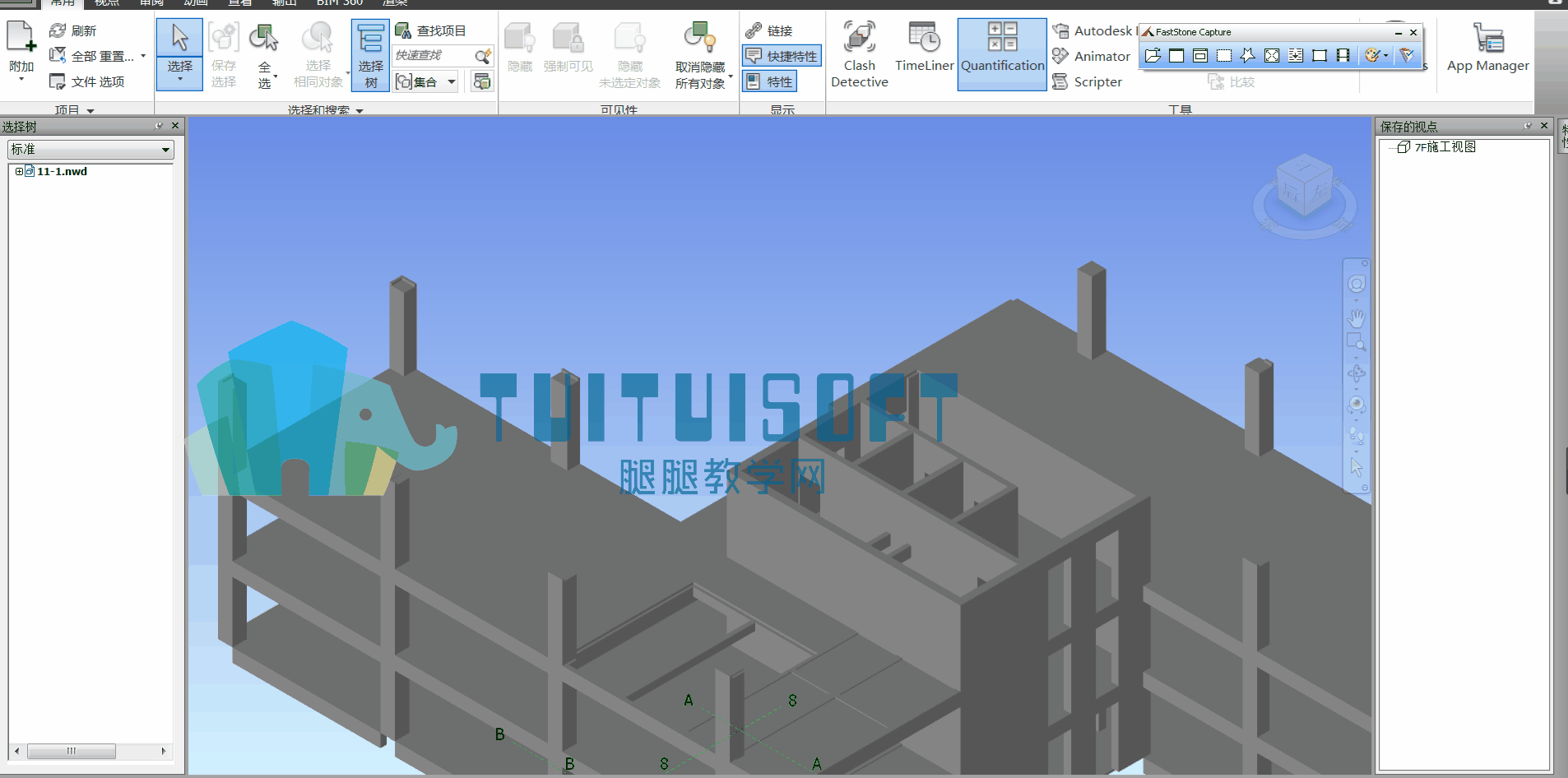Viewport: 1568px width, 778px height.
Task: Expand the 11-1.nwd tree node
Action: [19, 171]
